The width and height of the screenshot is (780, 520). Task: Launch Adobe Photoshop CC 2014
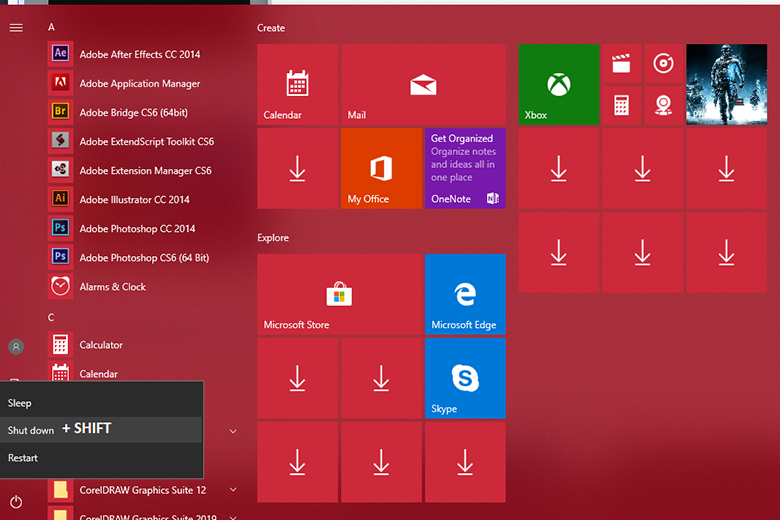coord(137,228)
